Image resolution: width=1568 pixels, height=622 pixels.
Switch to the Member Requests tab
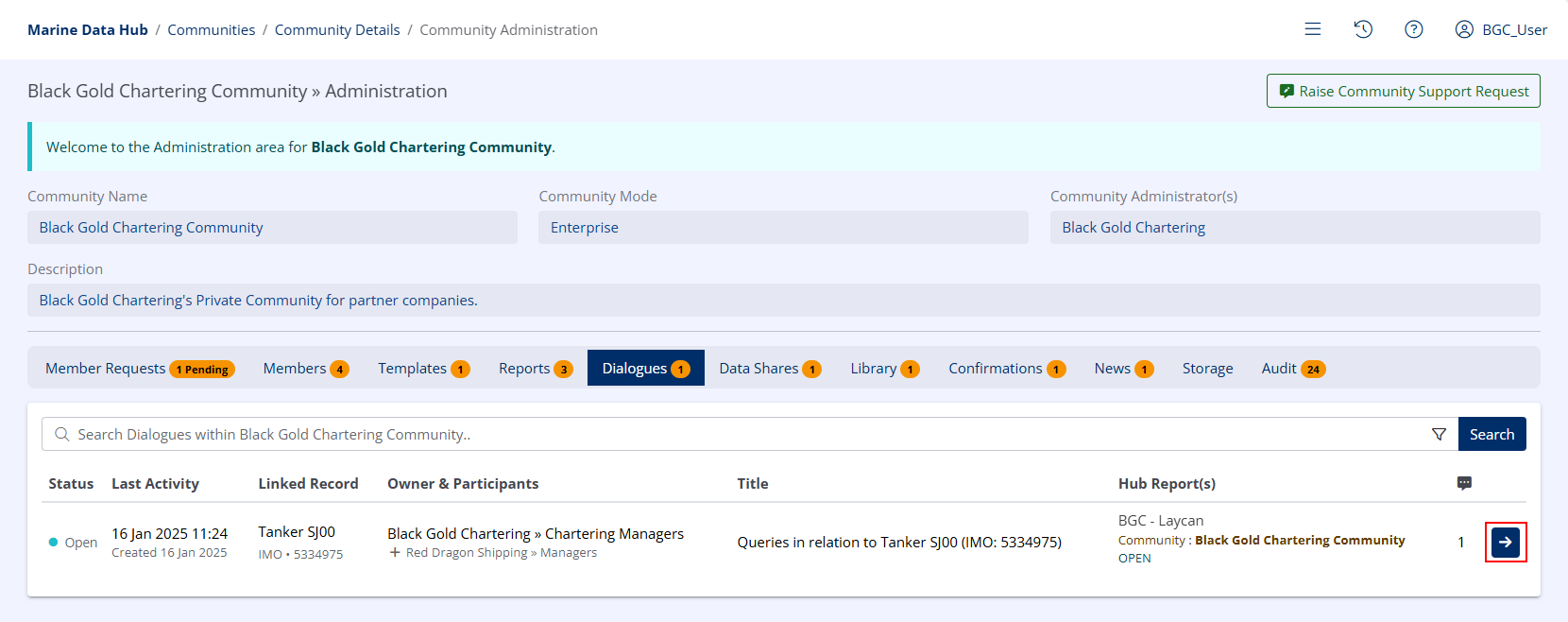pos(139,369)
